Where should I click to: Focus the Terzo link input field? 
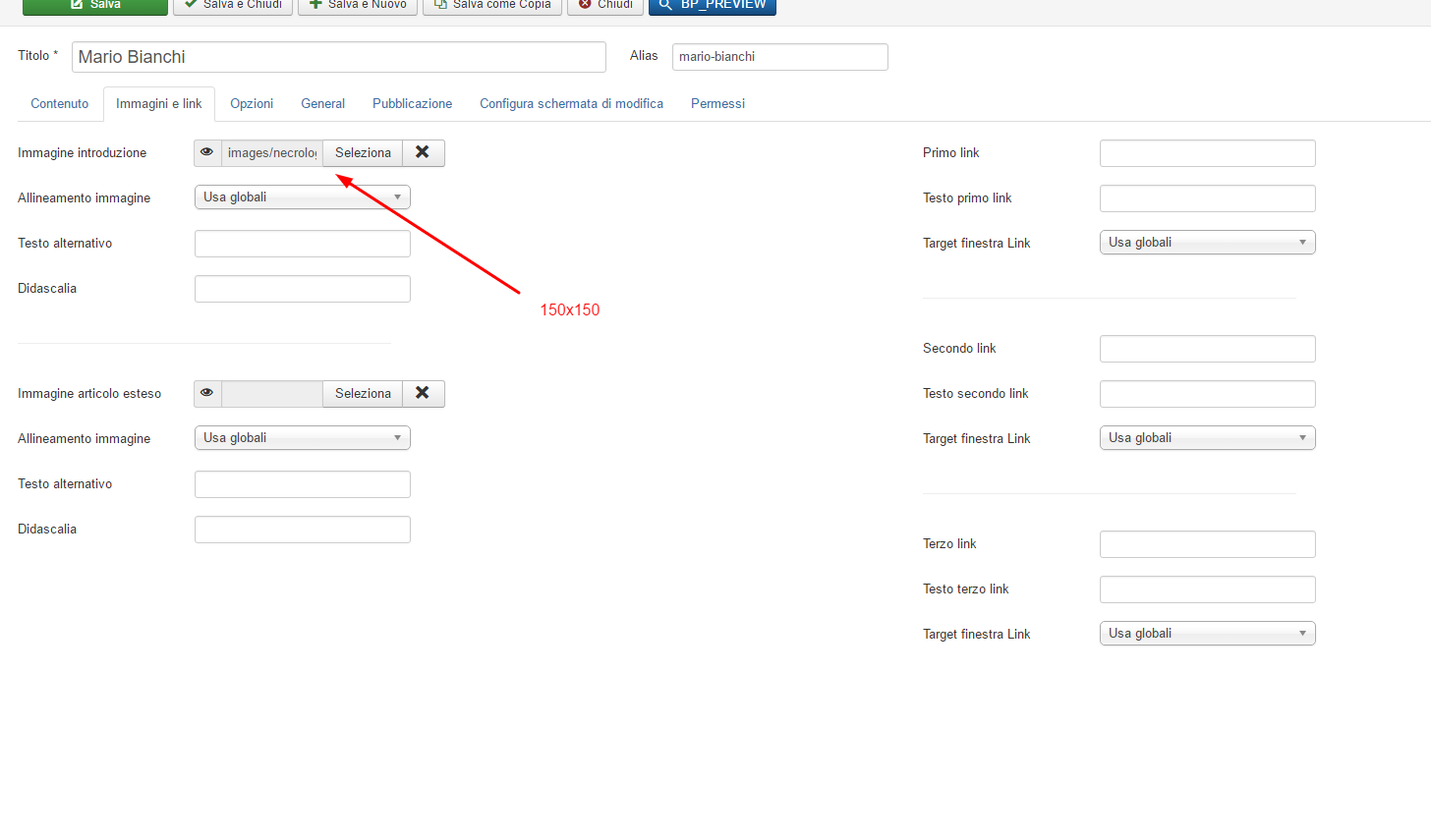[1208, 544]
